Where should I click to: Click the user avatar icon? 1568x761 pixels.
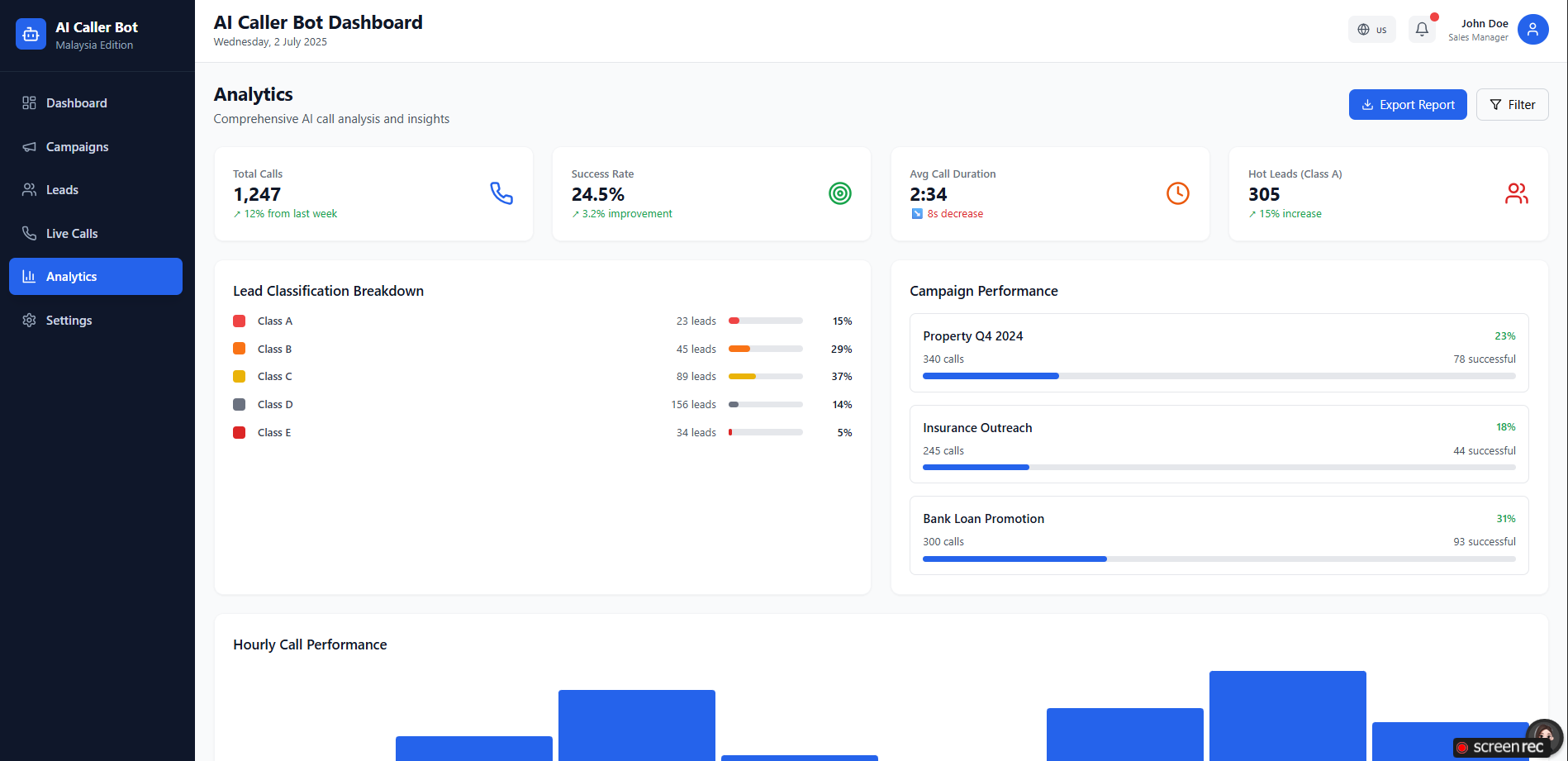pos(1532,29)
